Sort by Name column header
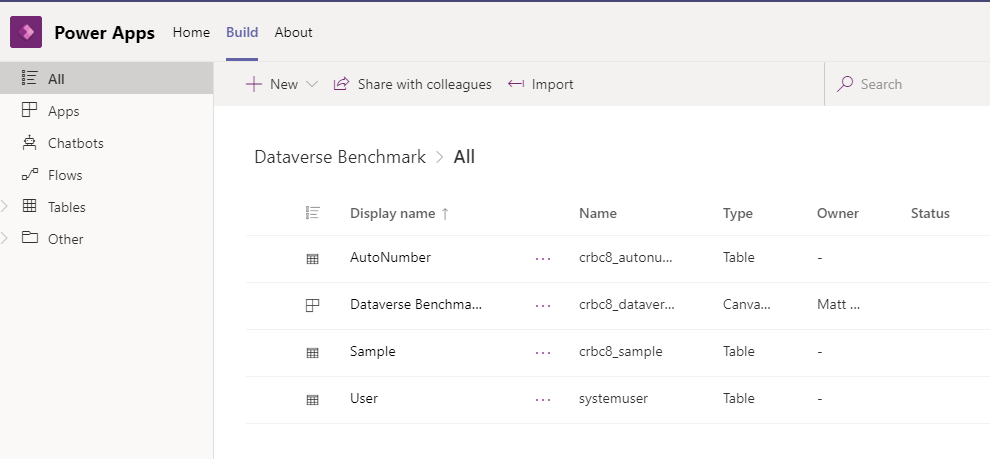This screenshot has height=459, width=990. [597, 213]
